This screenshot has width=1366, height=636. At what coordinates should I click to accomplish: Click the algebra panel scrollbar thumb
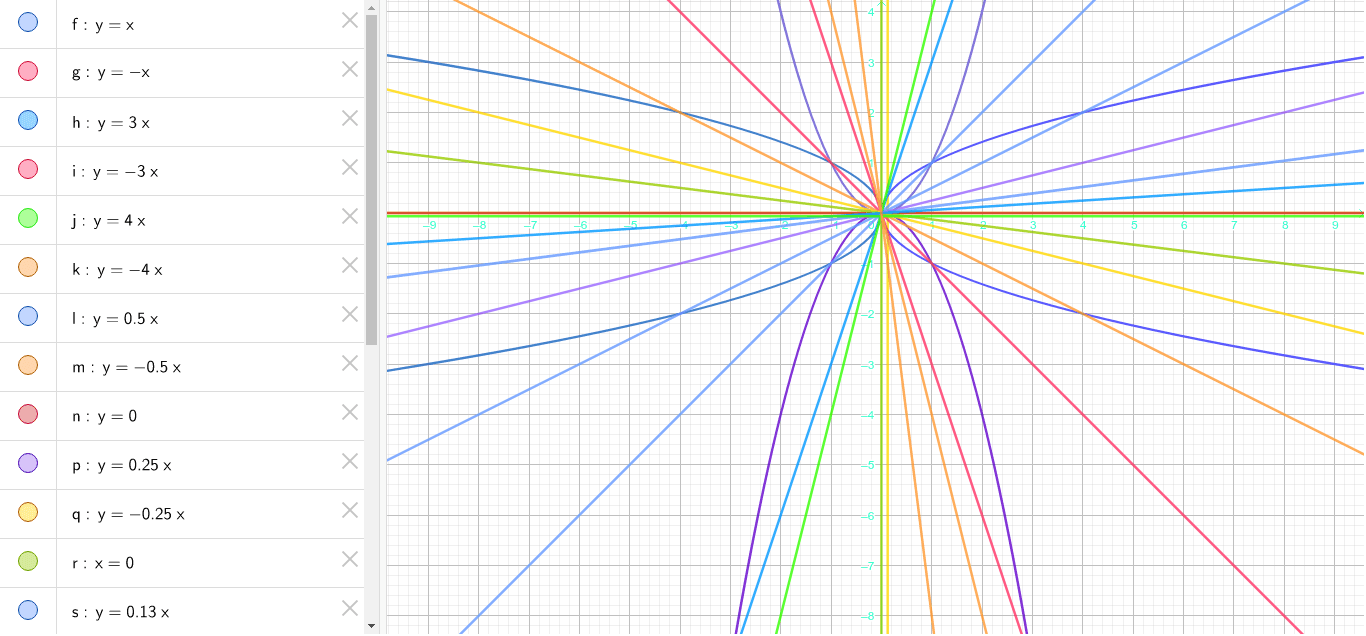372,180
